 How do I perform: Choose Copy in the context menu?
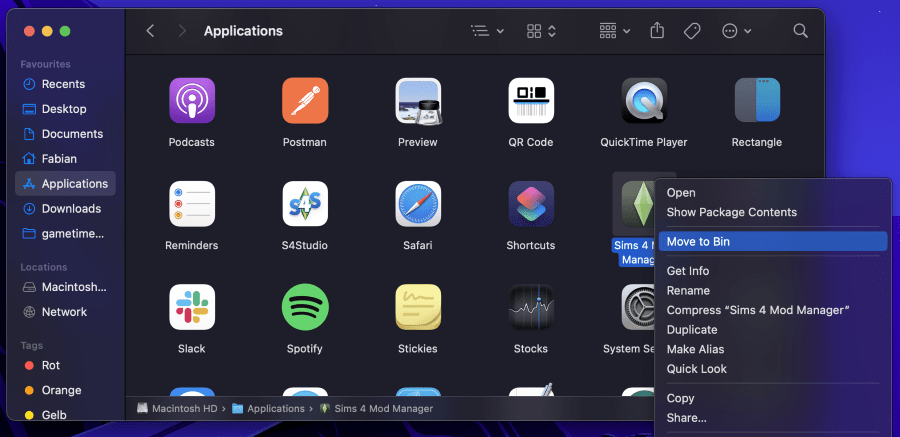773,398
